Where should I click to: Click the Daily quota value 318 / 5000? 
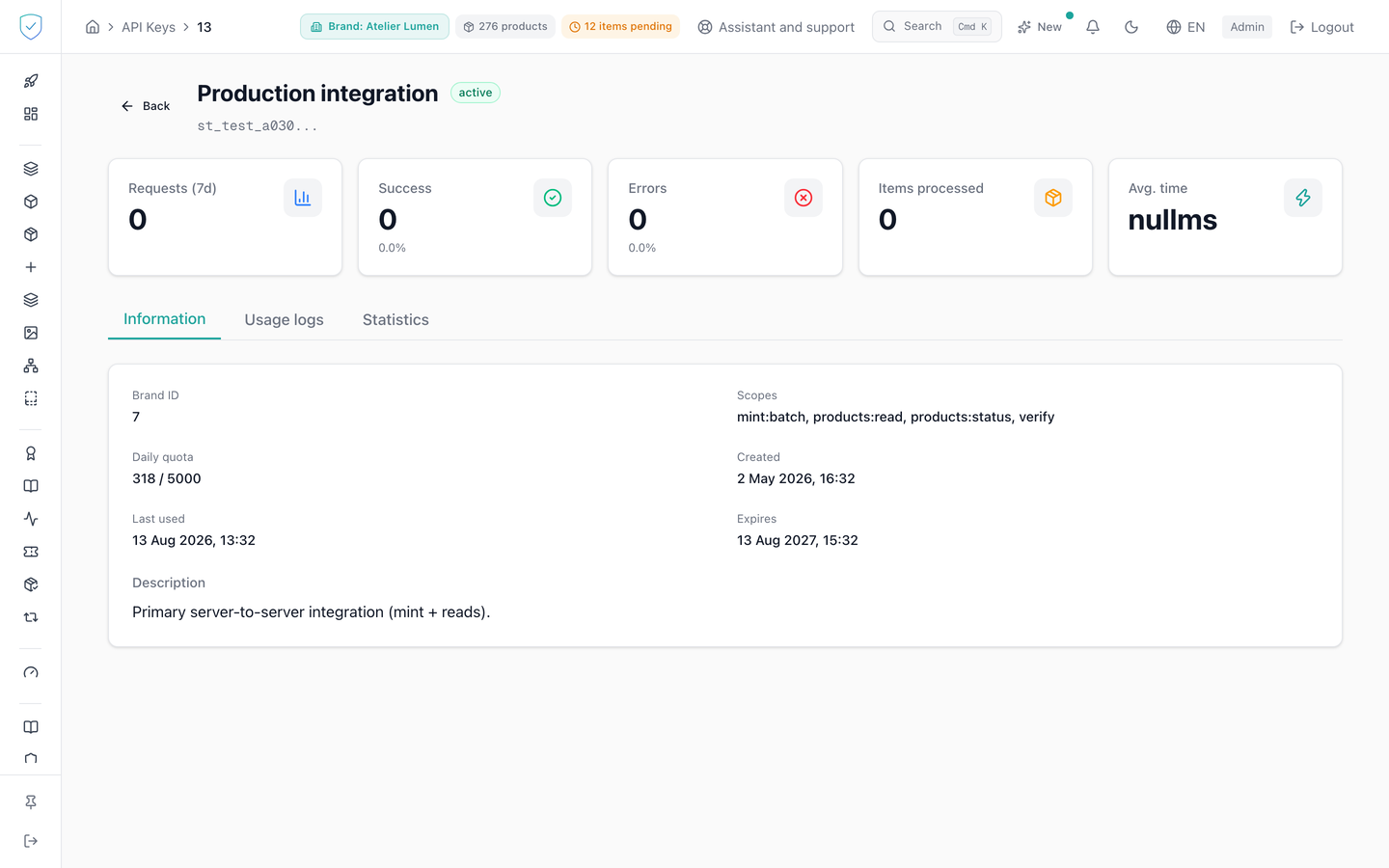(167, 478)
